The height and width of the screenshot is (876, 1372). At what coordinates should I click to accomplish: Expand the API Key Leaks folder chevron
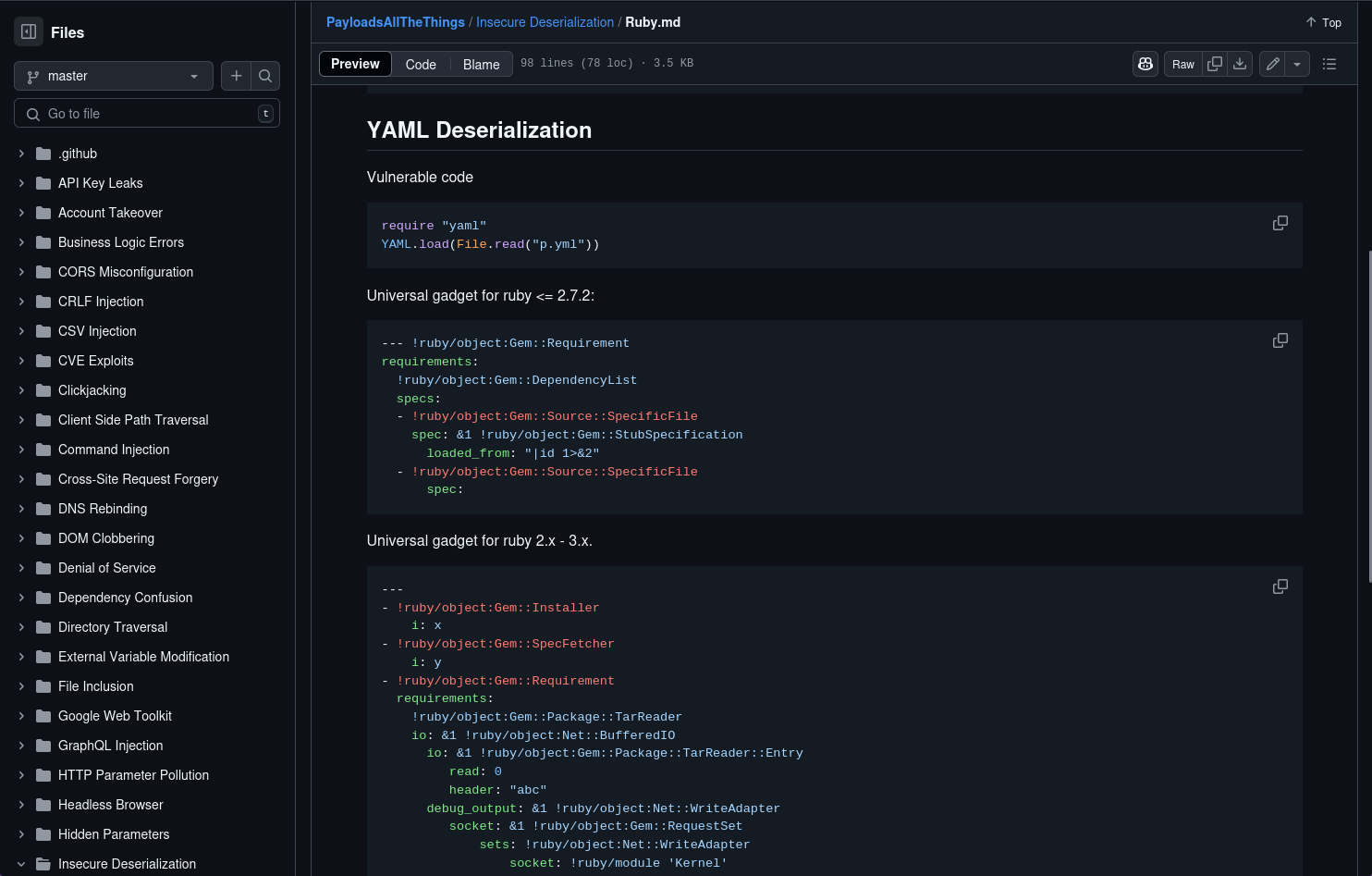[21, 183]
